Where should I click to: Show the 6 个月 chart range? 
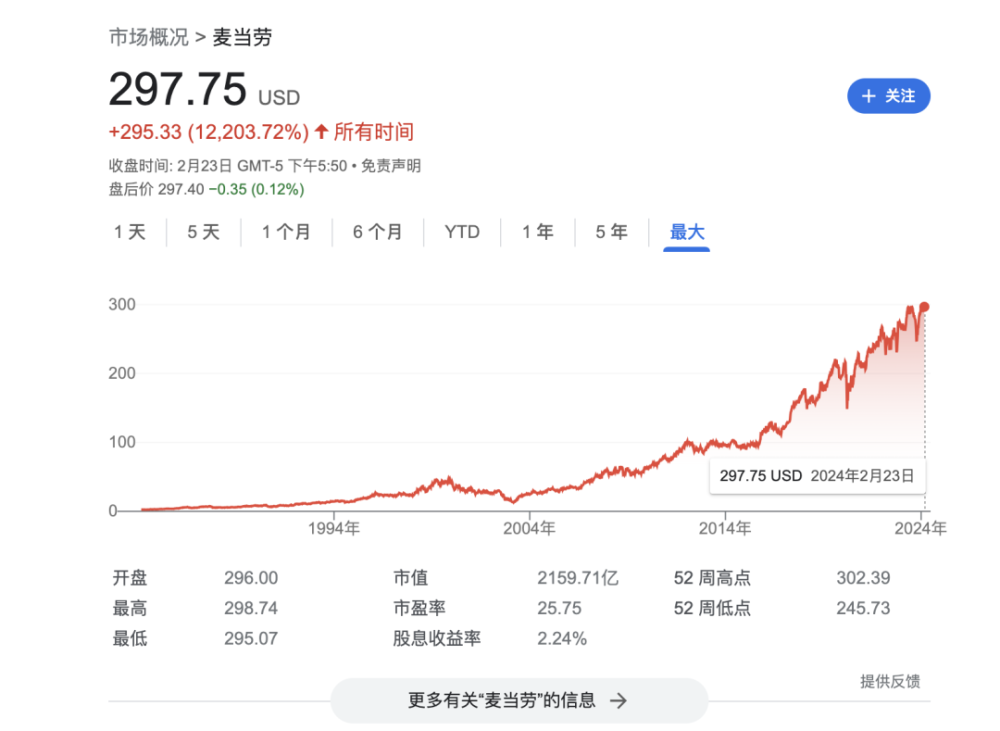pos(377,232)
